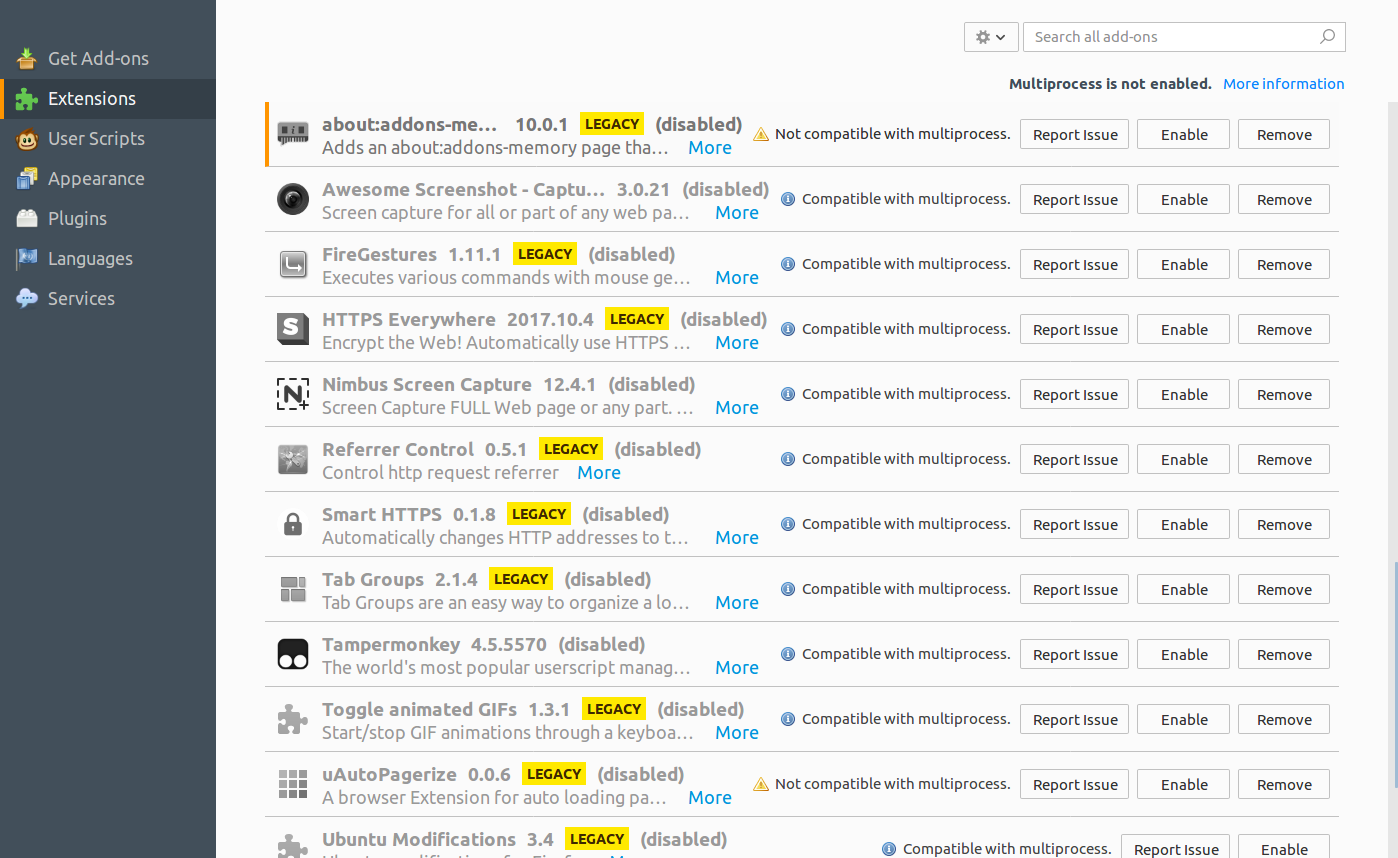Click the FireGestures extension icon
This screenshot has height=858, width=1398.
coord(293,264)
